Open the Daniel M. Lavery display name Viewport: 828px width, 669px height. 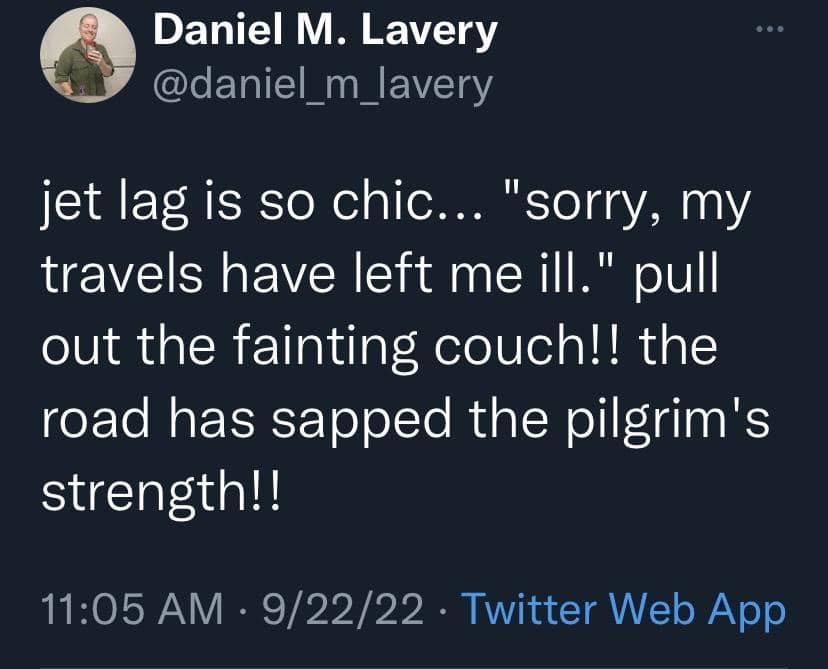pos(325,34)
